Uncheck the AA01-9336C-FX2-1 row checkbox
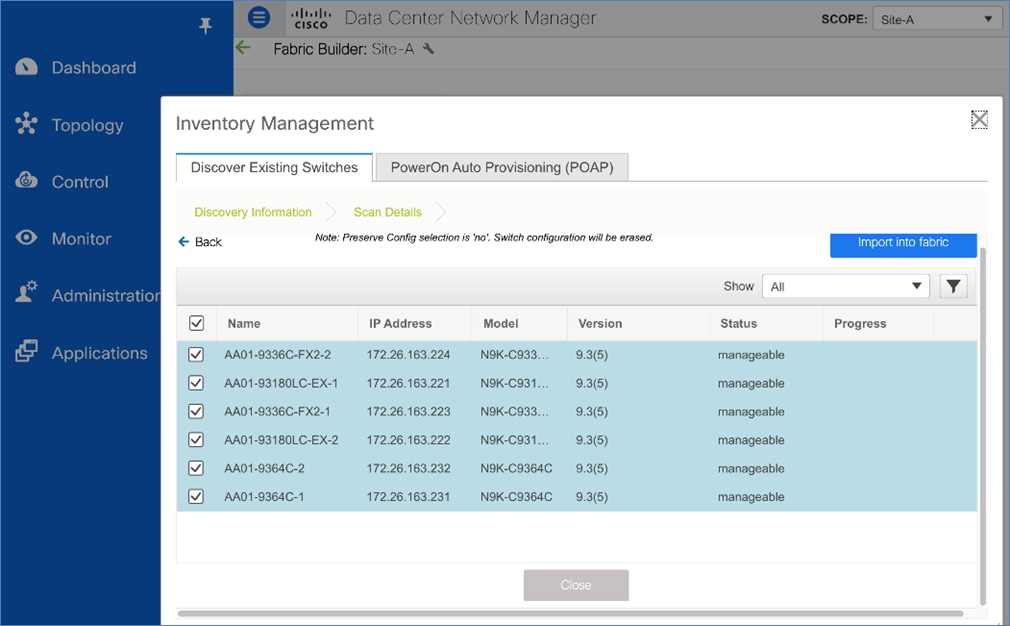This screenshot has width=1010, height=626. pos(196,412)
